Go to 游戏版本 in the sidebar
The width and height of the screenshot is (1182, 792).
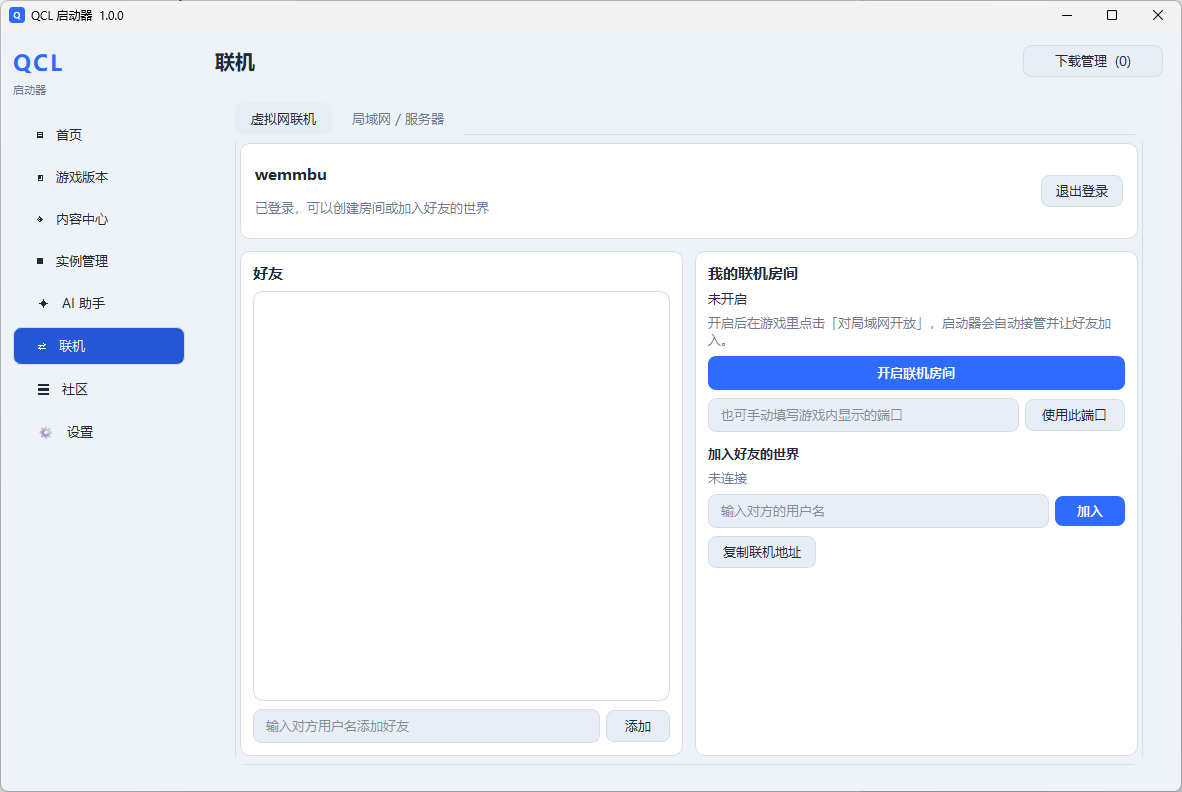pos(99,177)
